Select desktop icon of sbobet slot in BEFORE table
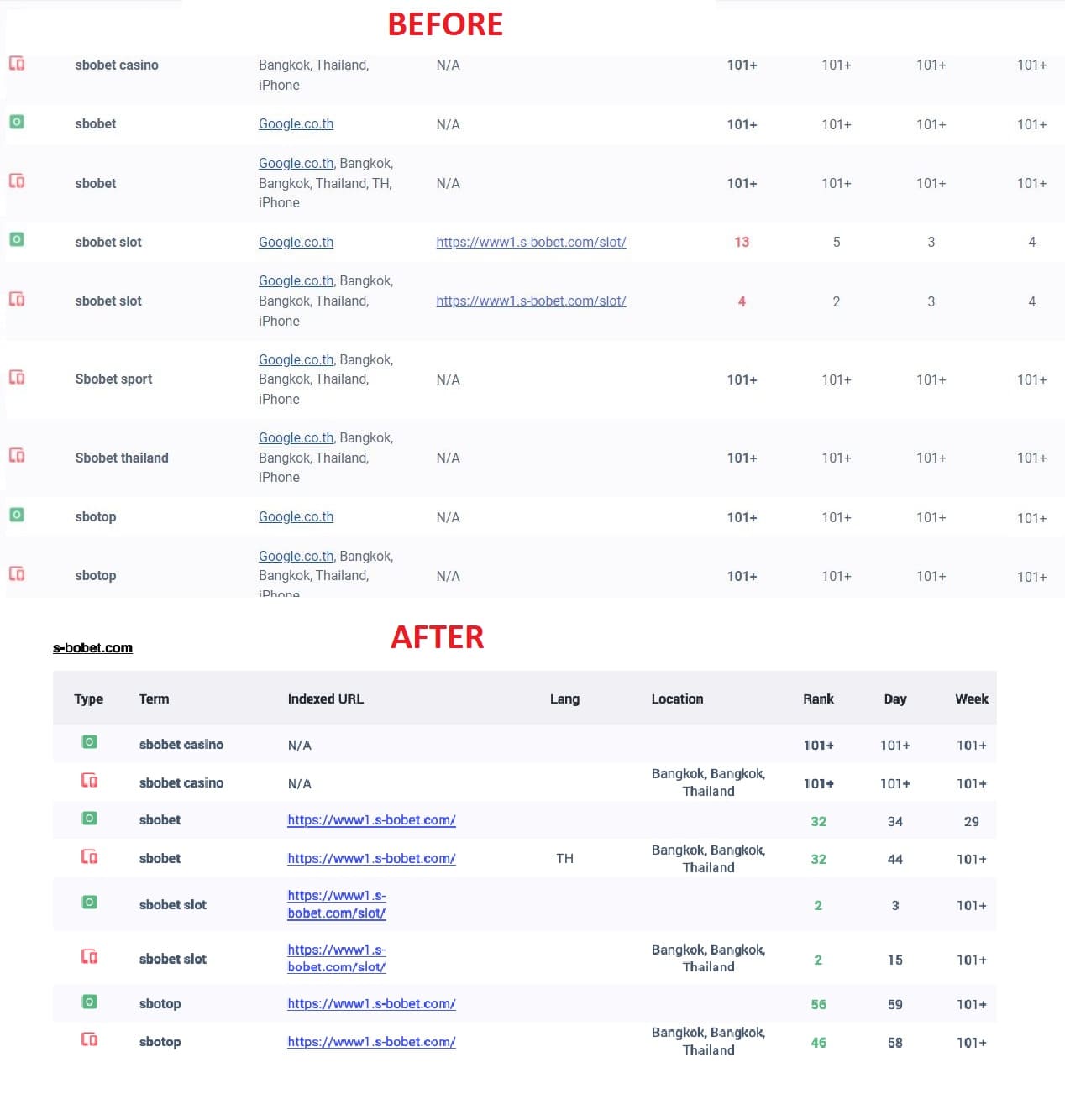The image size is (1065, 1120). (17, 239)
